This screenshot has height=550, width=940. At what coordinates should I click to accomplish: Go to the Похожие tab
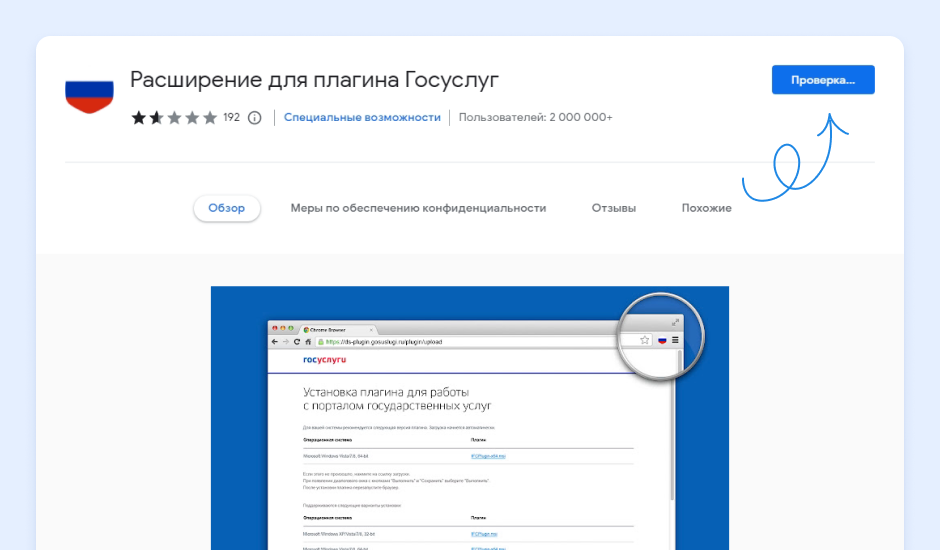pyautogui.click(x=706, y=208)
